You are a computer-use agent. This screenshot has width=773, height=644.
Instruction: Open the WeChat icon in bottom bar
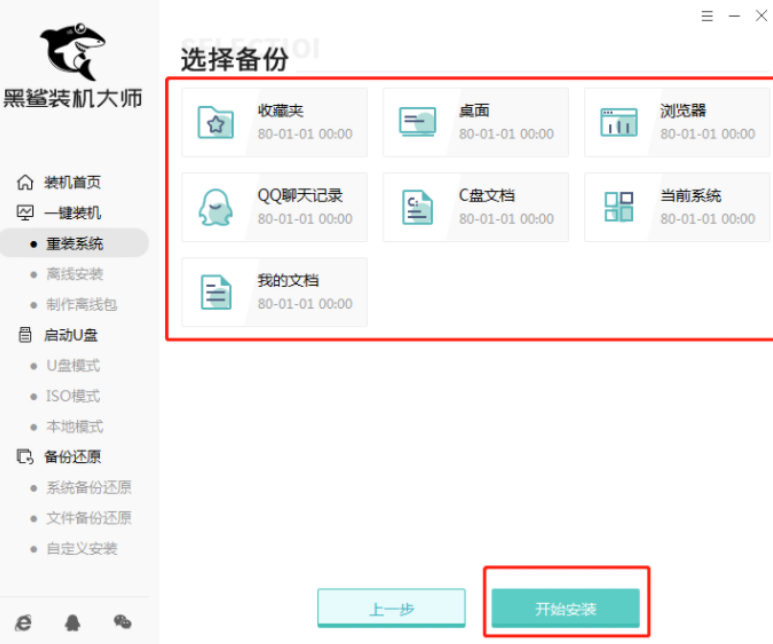(122, 622)
